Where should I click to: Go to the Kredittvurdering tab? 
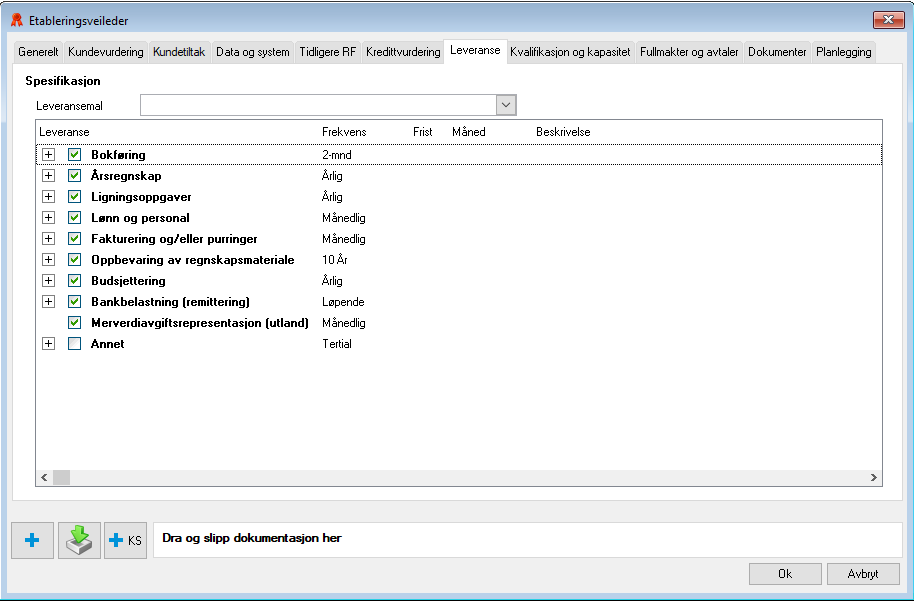click(403, 52)
